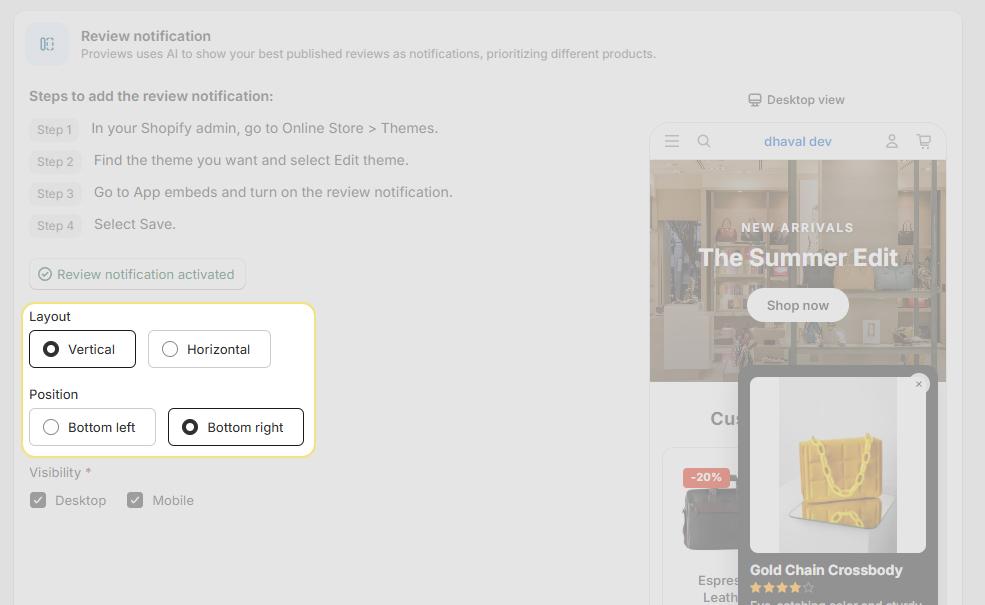Click the Step 1 label
Screen dimensions: 985x605
pyautogui.click(x=54, y=129)
